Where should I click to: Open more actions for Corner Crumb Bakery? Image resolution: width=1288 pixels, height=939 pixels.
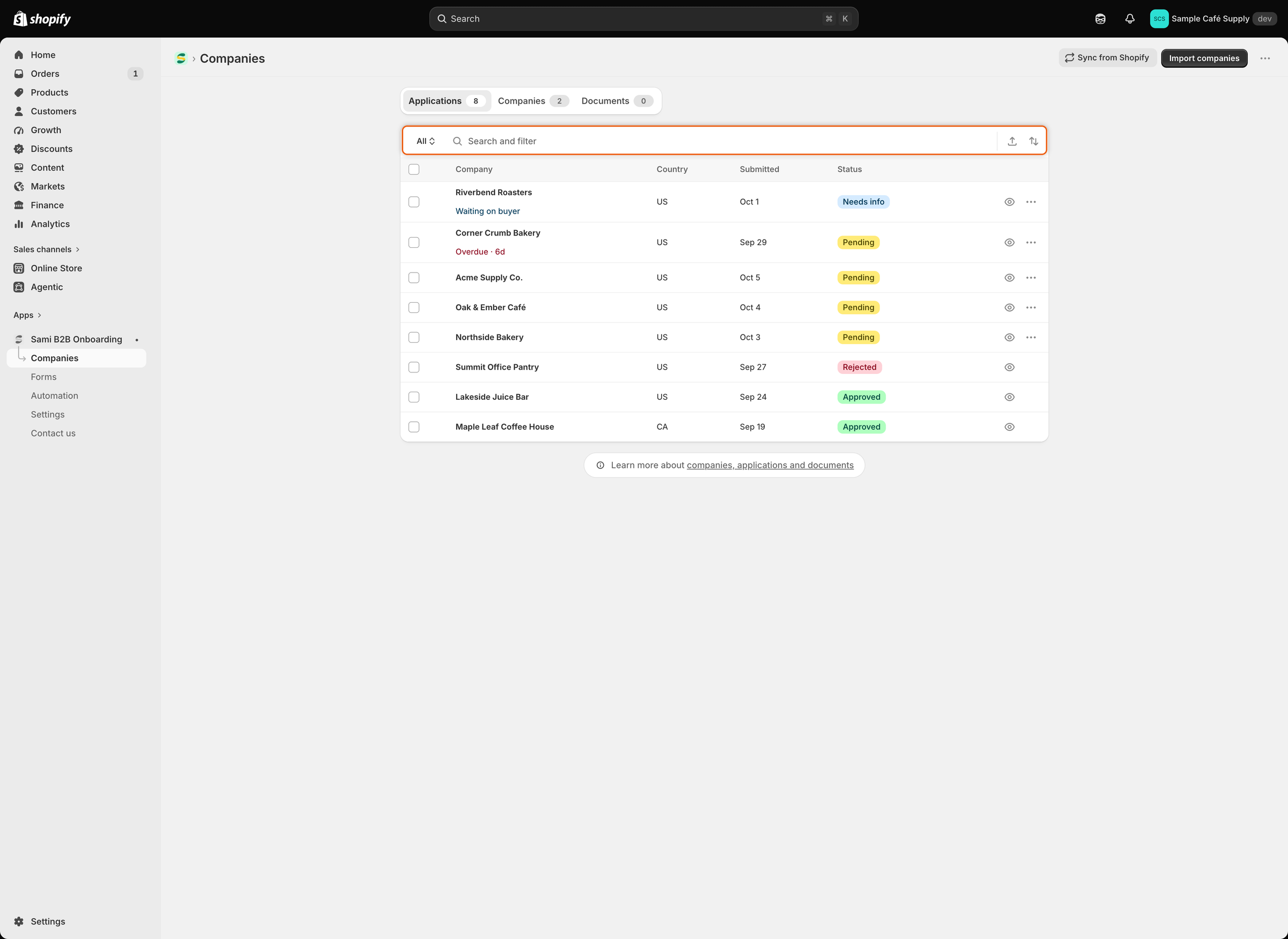pos(1031,243)
